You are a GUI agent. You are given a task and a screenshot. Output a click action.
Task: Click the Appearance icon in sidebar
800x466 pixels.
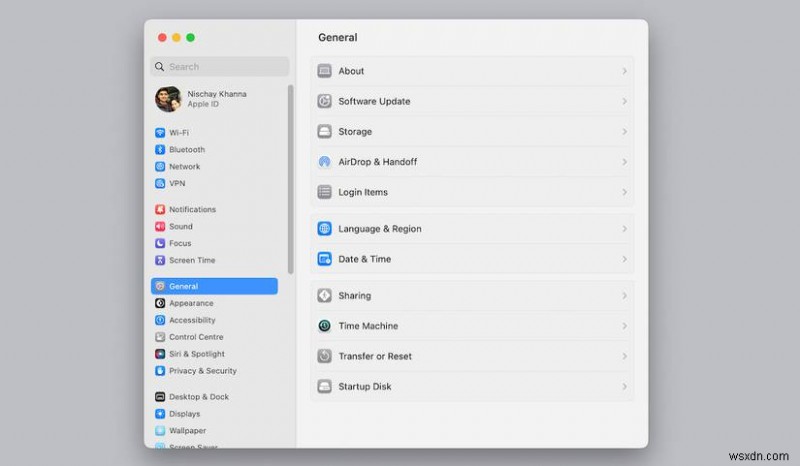coord(160,303)
